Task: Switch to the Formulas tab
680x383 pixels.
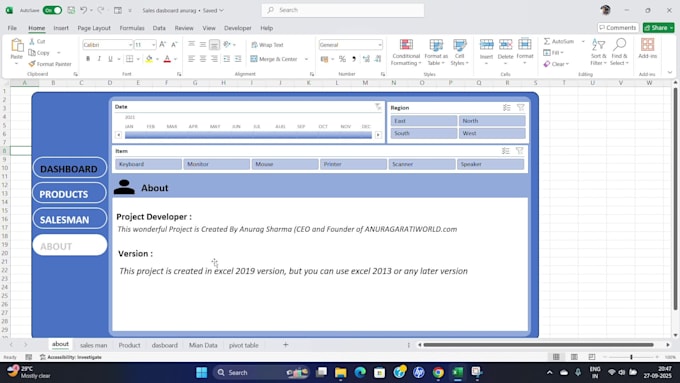Action: click(x=132, y=28)
